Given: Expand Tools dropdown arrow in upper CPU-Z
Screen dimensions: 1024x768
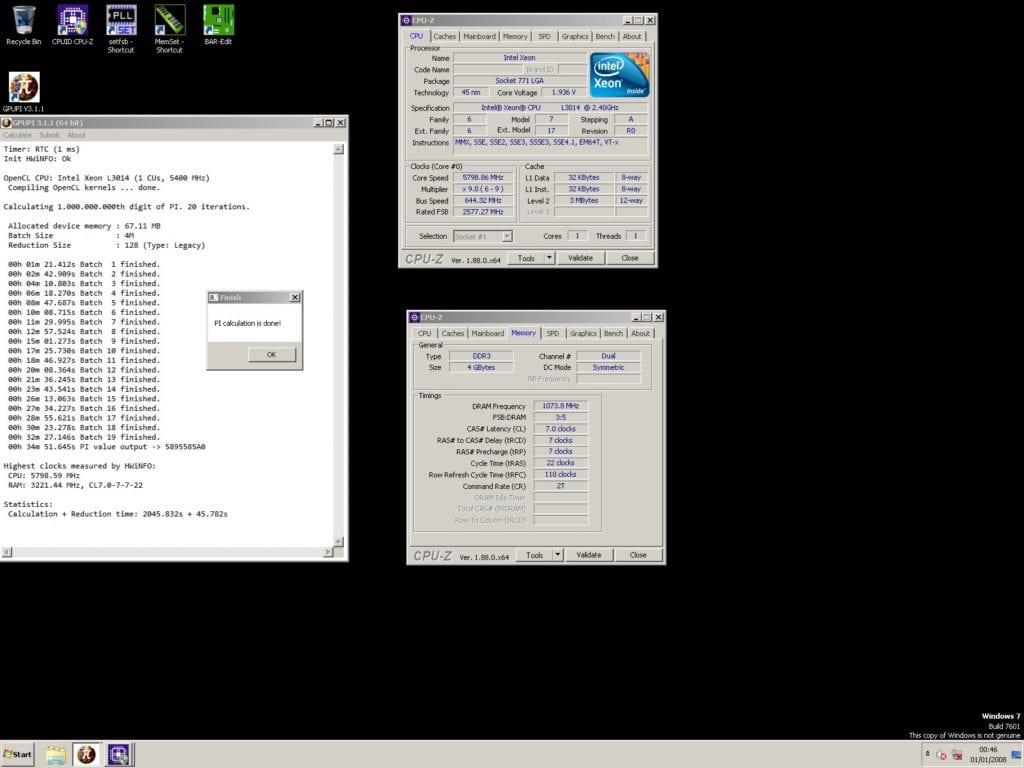Looking at the screenshot, I should 549,258.
